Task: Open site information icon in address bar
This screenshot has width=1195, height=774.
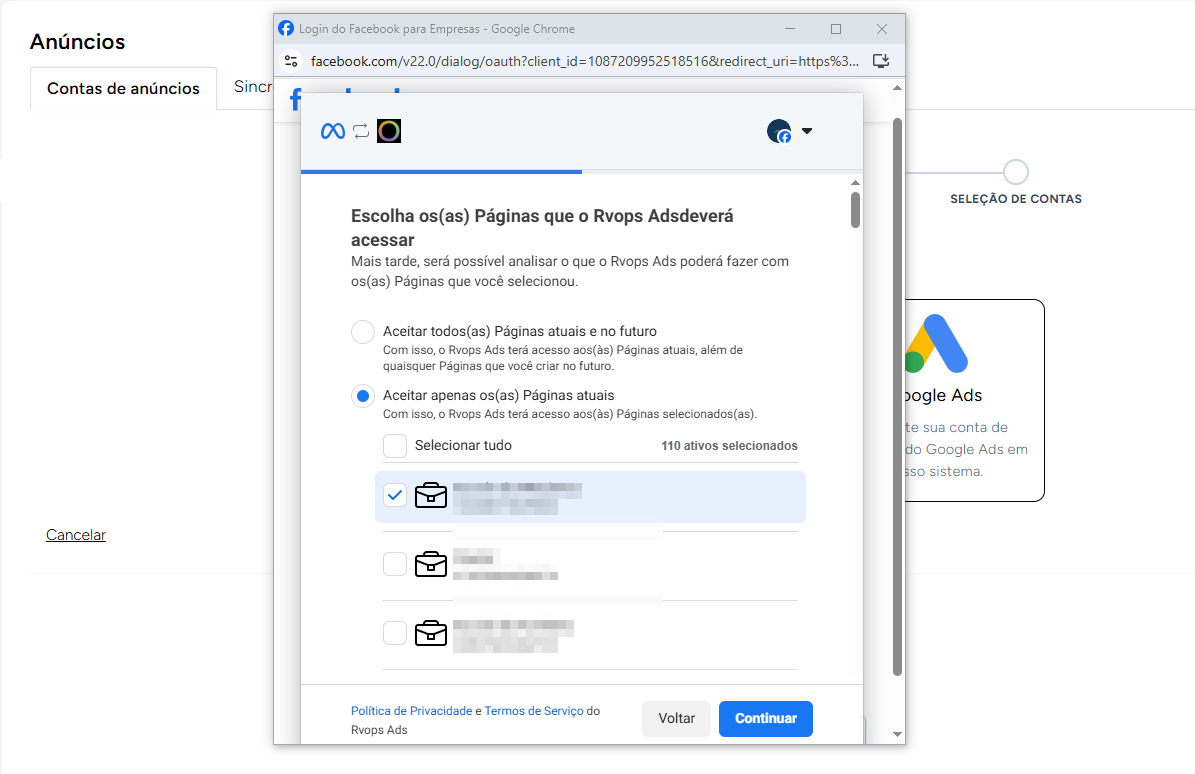Action: click(291, 61)
